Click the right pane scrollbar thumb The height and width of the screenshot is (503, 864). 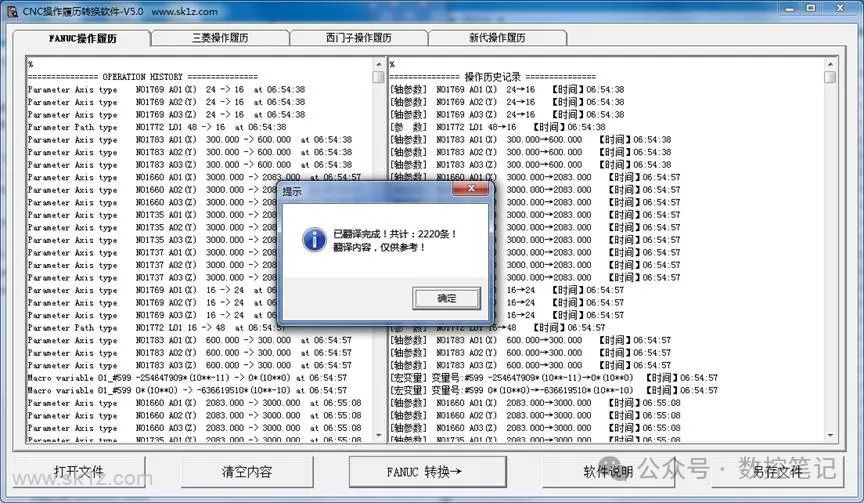[x=830, y=77]
